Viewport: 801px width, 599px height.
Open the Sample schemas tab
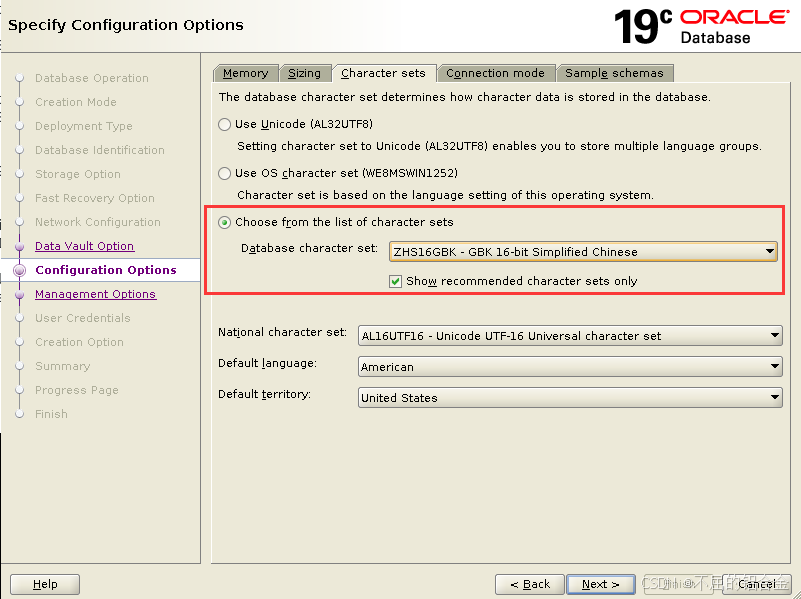point(614,73)
